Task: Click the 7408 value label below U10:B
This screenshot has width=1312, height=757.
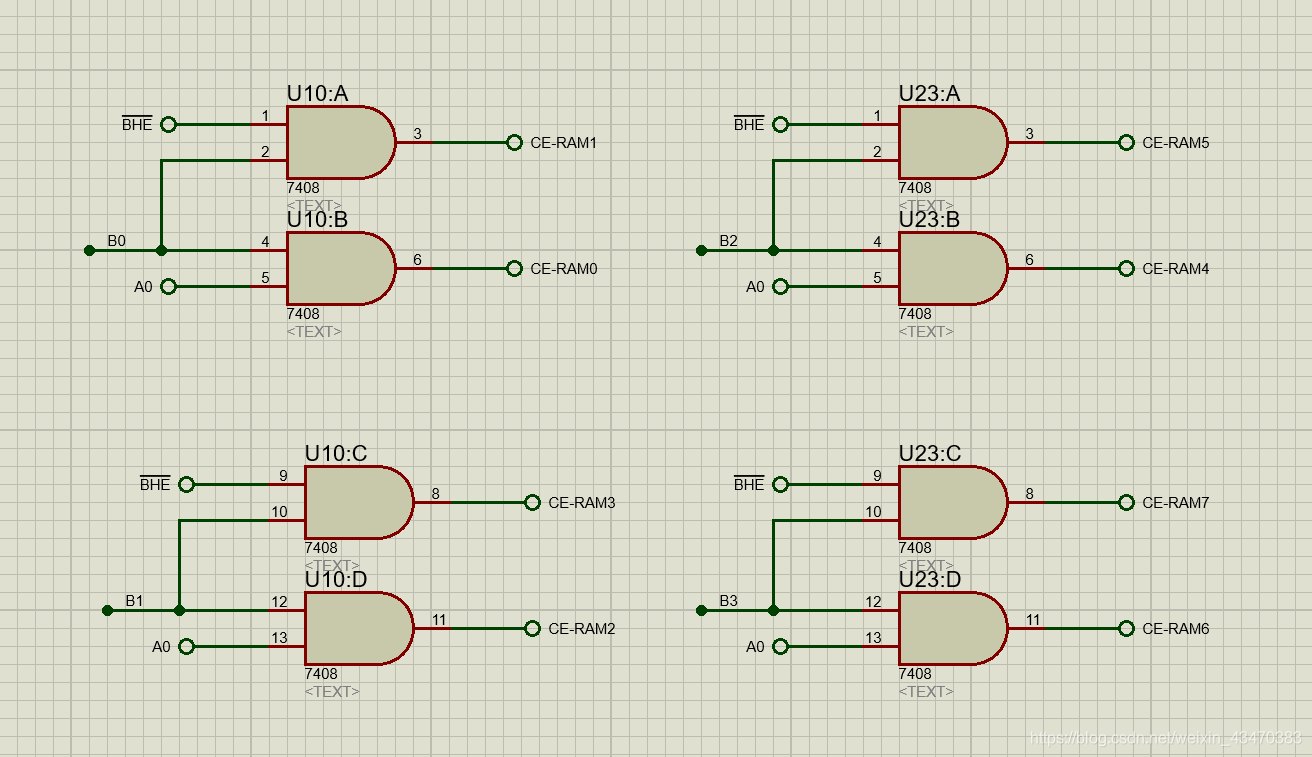Action: click(x=303, y=314)
